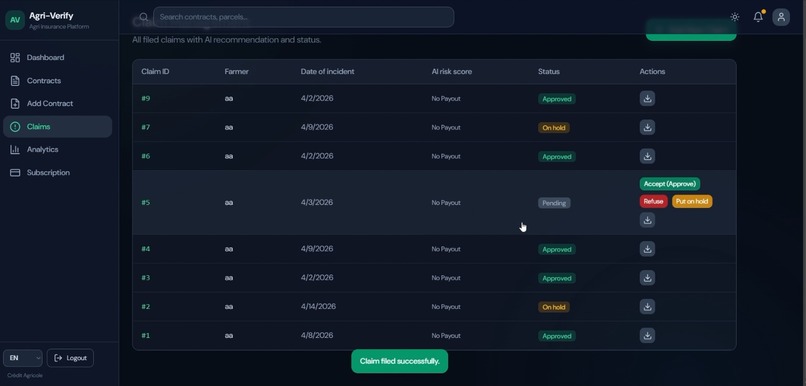This screenshot has width=806, height=386.
Task: Click Approved badge of claim #3
Action: [x=557, y=278]
